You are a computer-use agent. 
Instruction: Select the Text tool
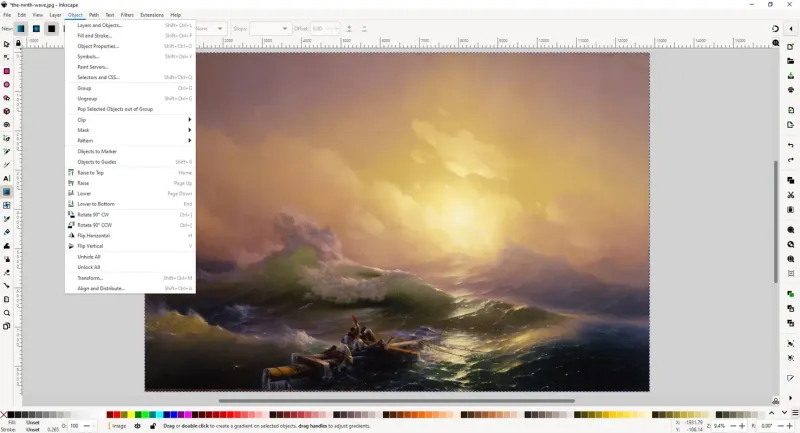7,179
